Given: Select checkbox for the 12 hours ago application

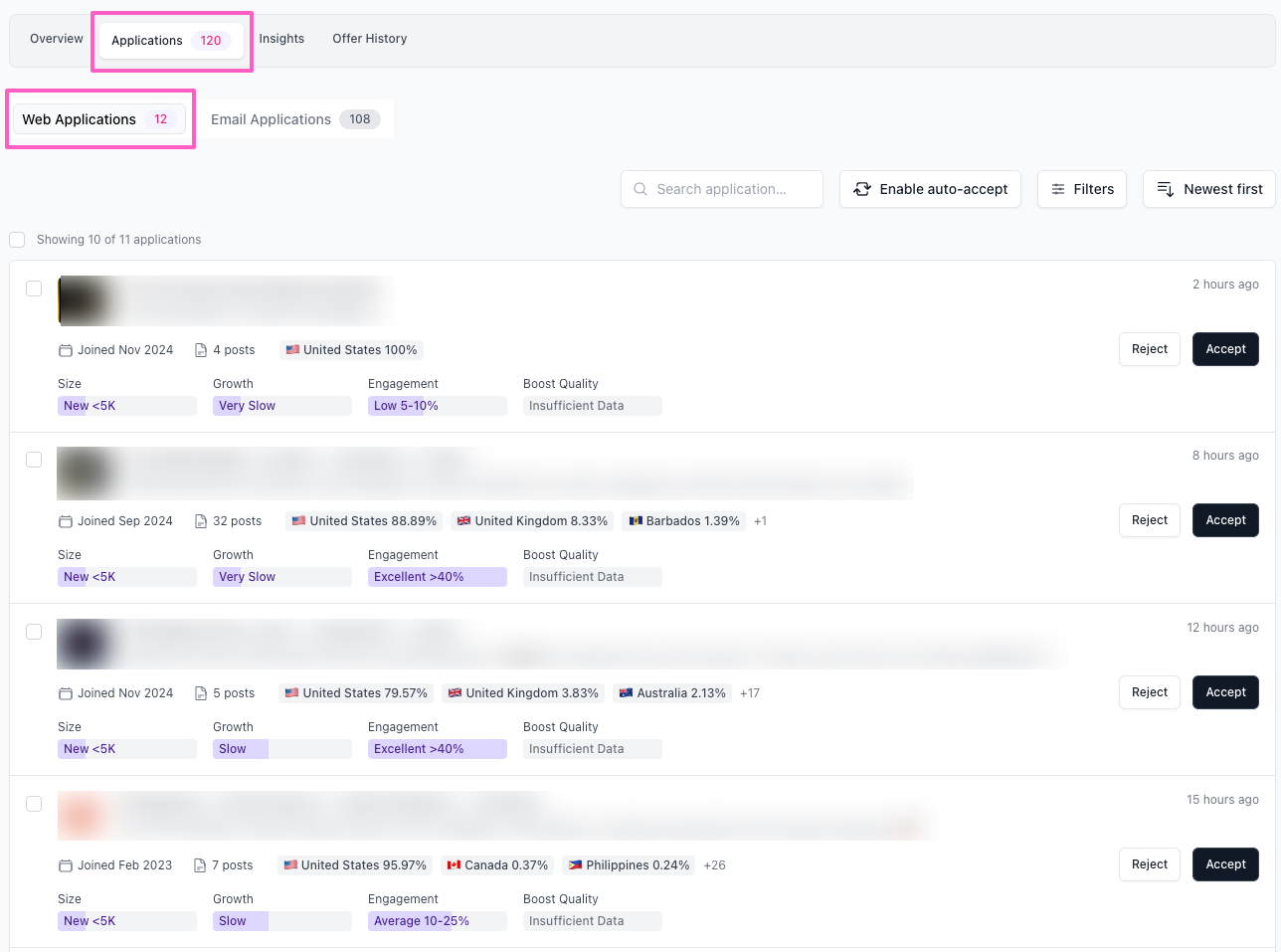Looking at the screenshot, I should pos(34,632).
